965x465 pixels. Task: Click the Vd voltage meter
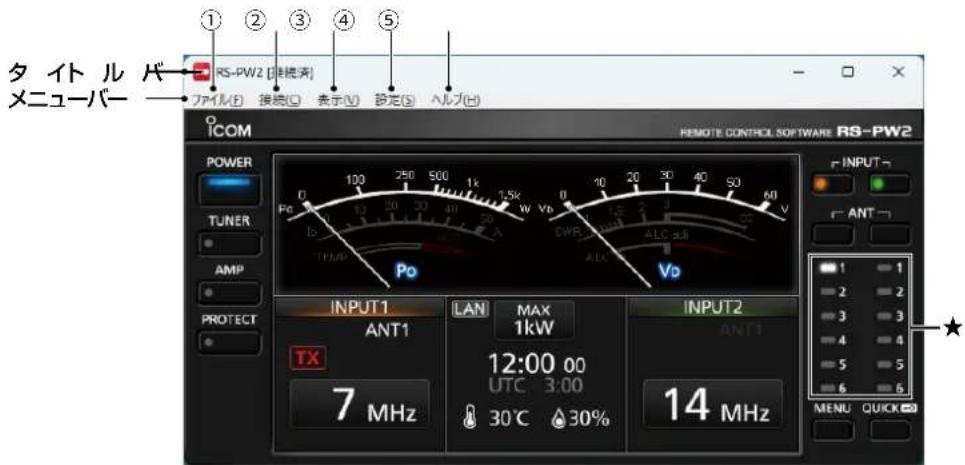pyautogui.click(x=669, y=223)
